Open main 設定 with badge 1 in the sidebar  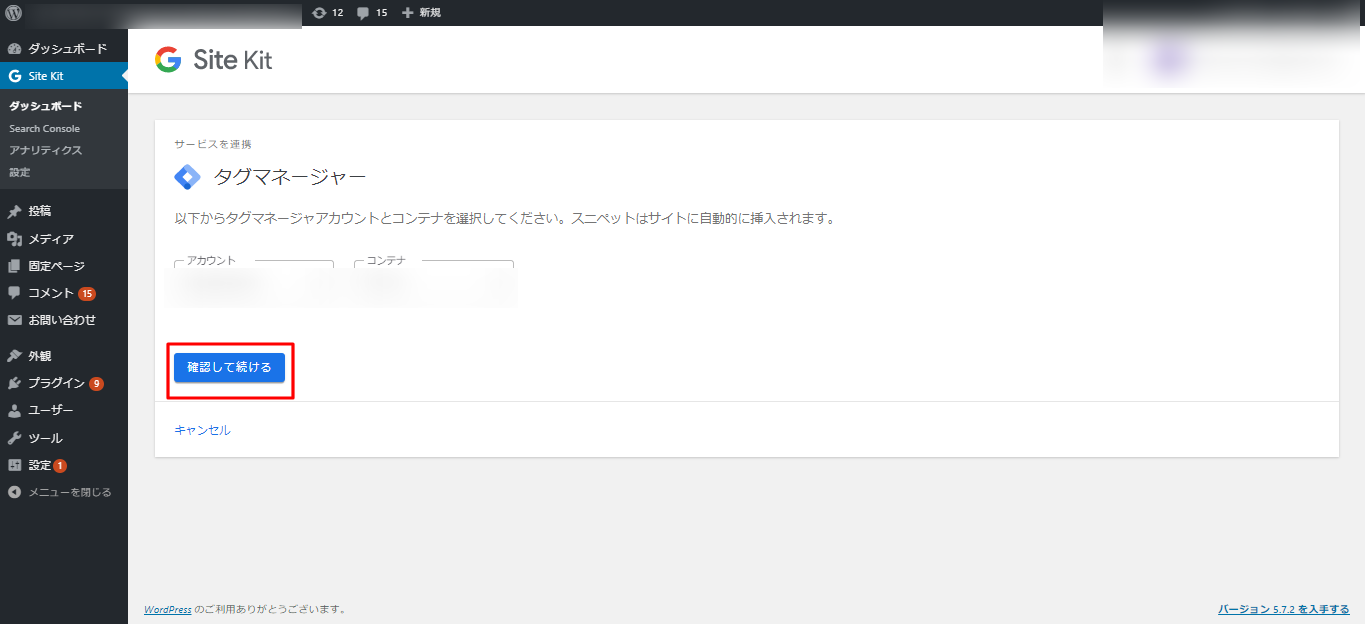click(x=64, y=465)
